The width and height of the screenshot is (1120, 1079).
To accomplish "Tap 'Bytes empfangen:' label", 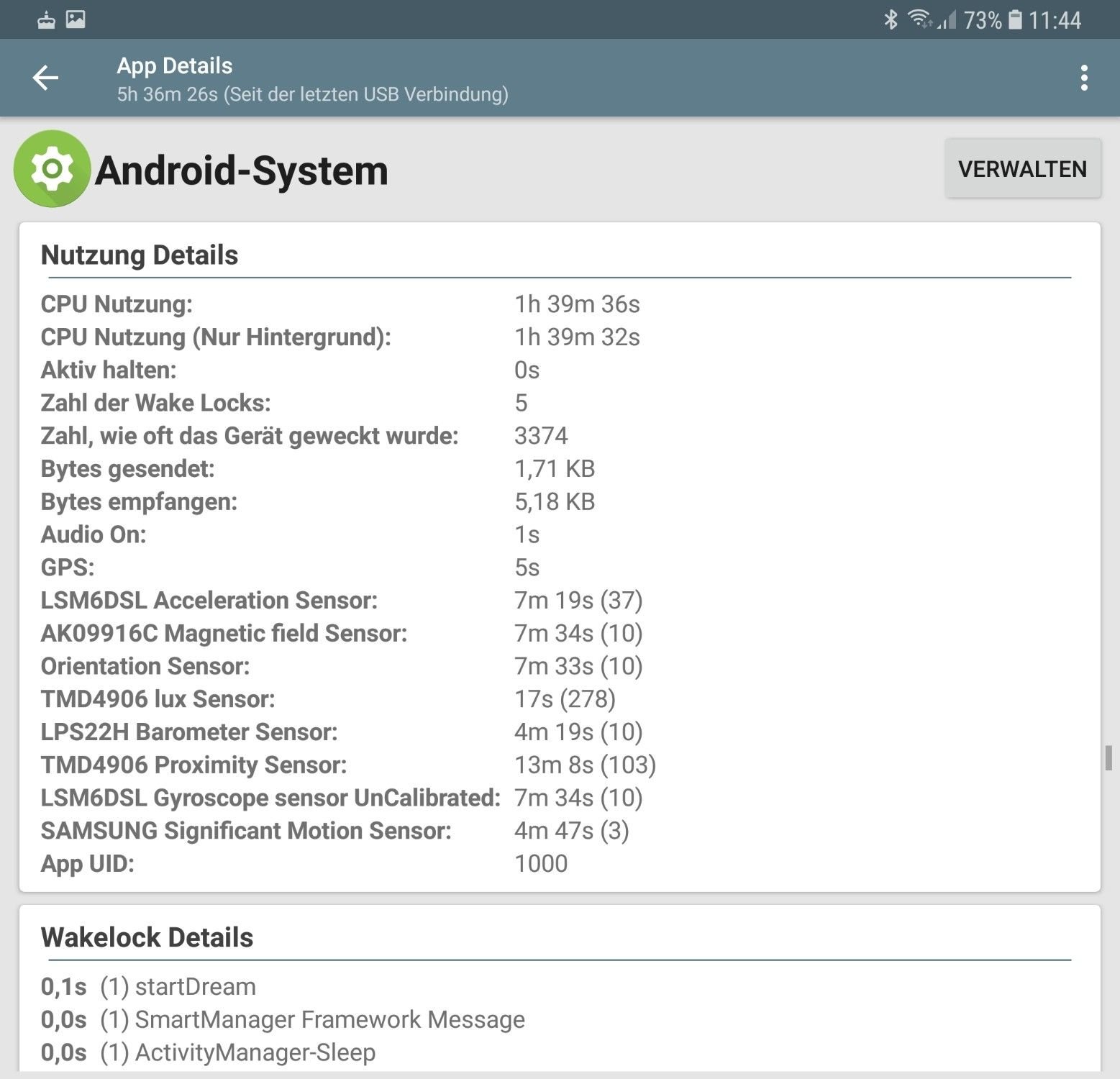I will (x=139, y=502).
